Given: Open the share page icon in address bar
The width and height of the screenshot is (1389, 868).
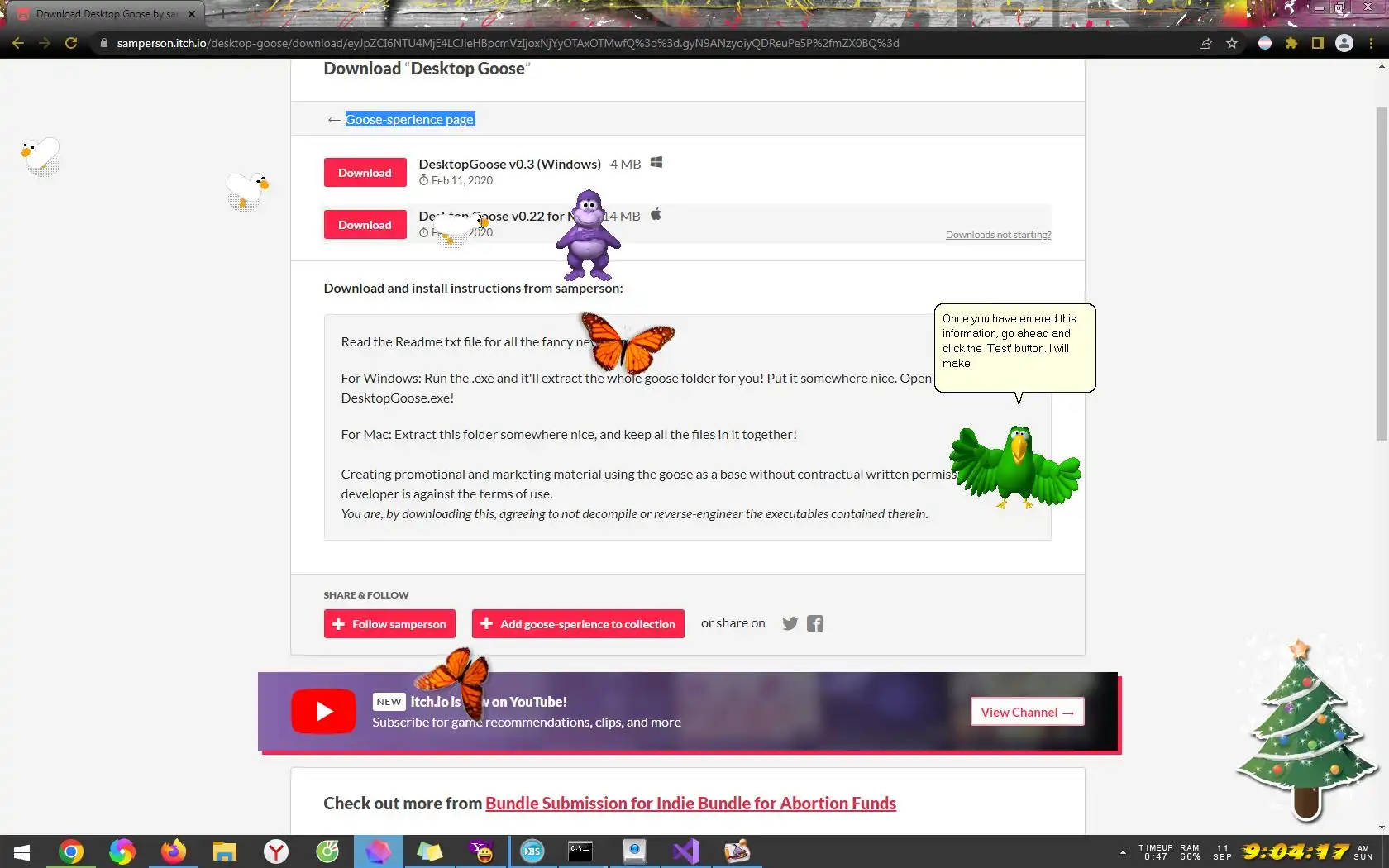Looking at the screenshot, I should (x=1205, y=43).
